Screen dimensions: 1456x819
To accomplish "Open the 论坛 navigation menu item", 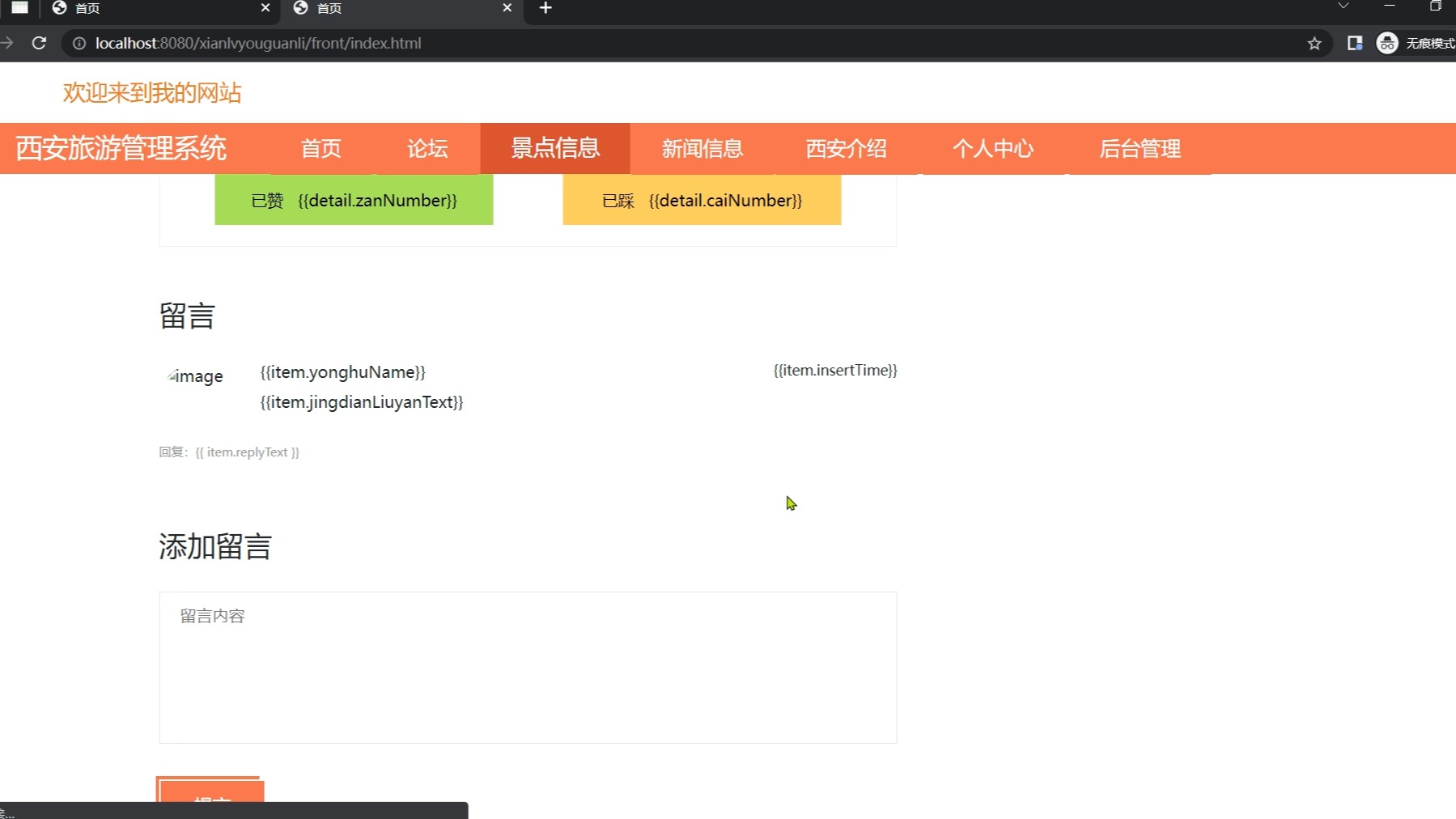I will (x=427, y=149).
